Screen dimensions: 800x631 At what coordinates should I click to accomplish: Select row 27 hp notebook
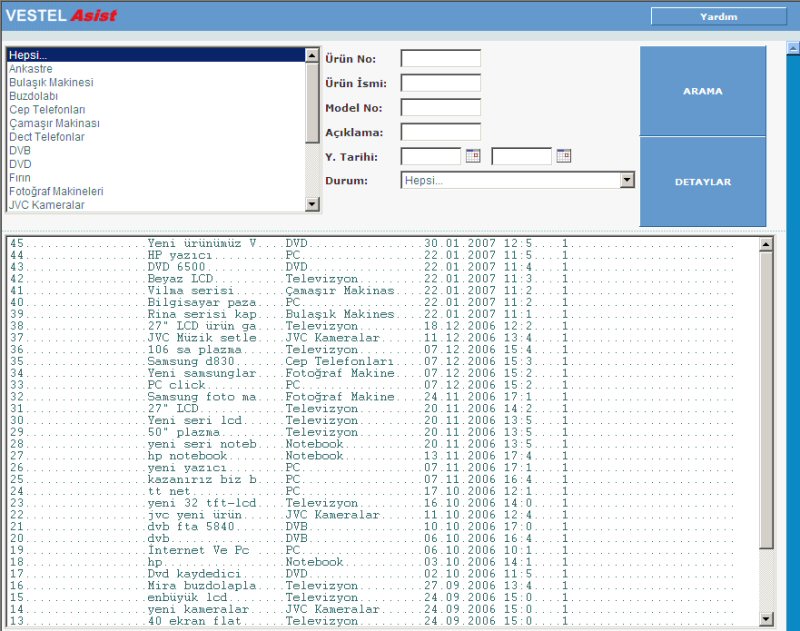click(x=383, y=456)
